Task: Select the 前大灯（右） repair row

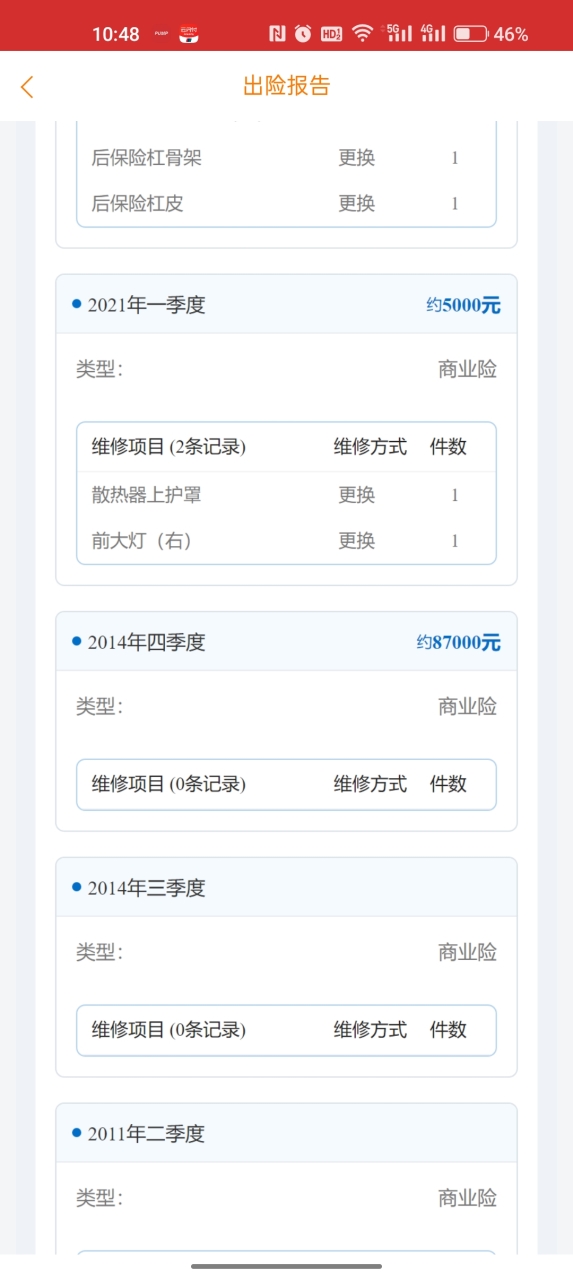Action: pos(286,541)
